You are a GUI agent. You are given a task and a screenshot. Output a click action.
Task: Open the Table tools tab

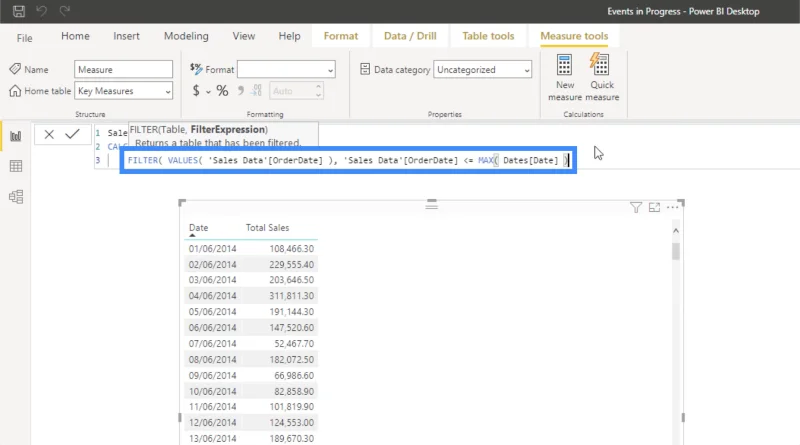coord(488,36)
